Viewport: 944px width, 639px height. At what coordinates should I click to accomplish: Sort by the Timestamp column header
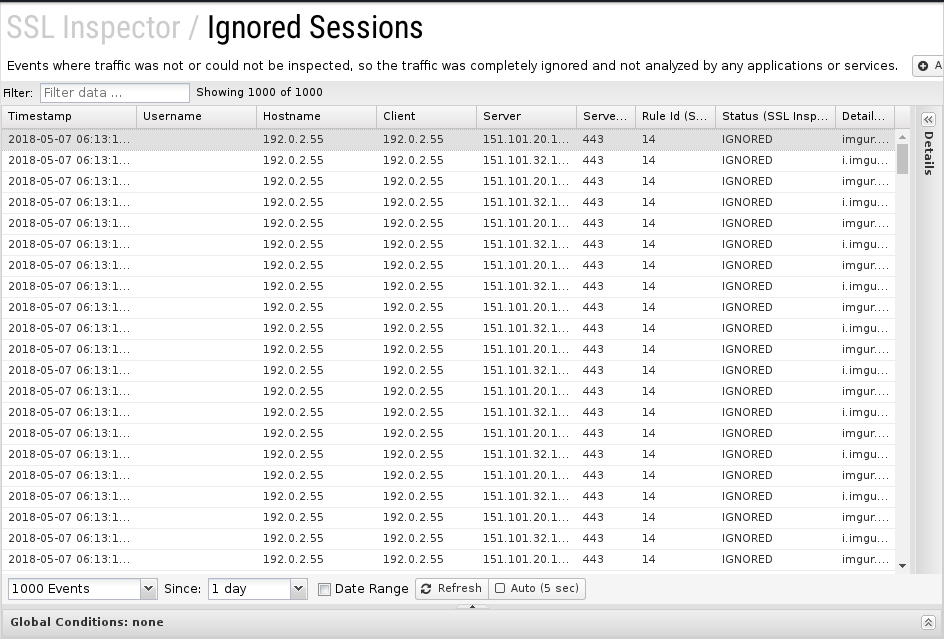click(68, 117)
